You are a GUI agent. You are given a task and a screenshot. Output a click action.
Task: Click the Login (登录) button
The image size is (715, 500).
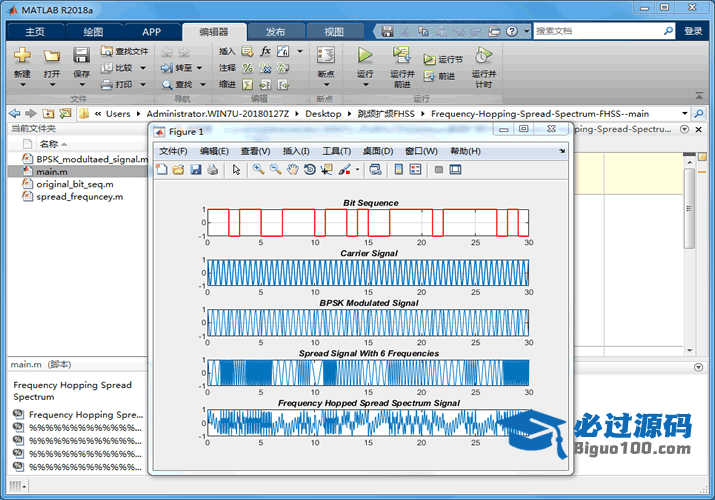pos(693,31)
